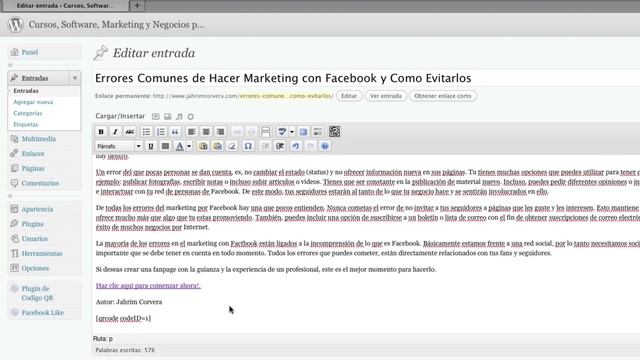Click the Haz clic aquí para comenzar link
Viewport: 640px width, 360px height.
[x=148, y=286]
